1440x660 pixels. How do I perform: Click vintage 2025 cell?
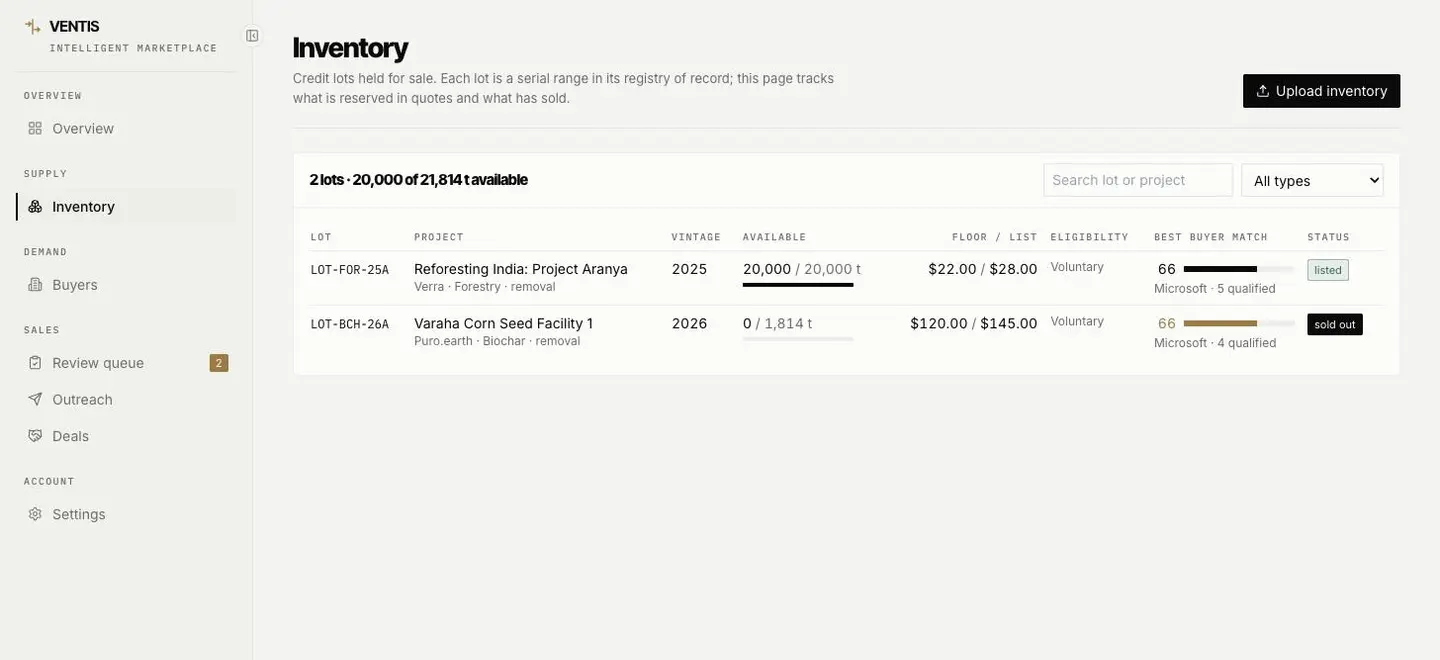(x=689, y=269)
